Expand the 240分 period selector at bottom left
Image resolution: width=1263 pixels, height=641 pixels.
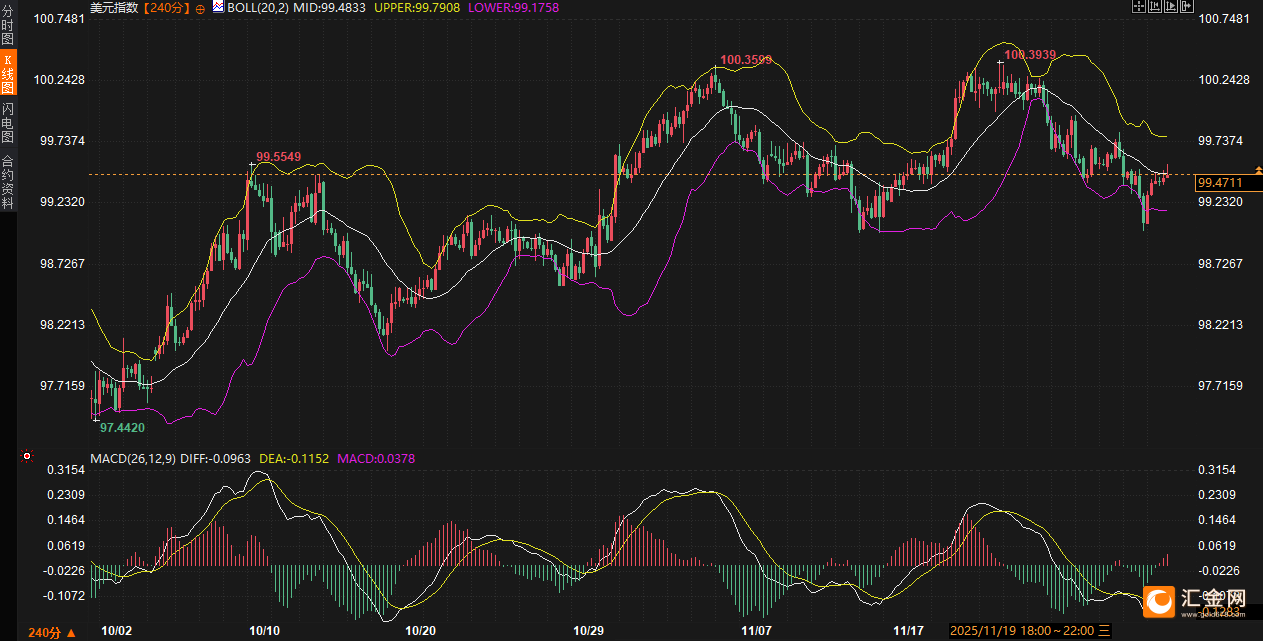52,632
